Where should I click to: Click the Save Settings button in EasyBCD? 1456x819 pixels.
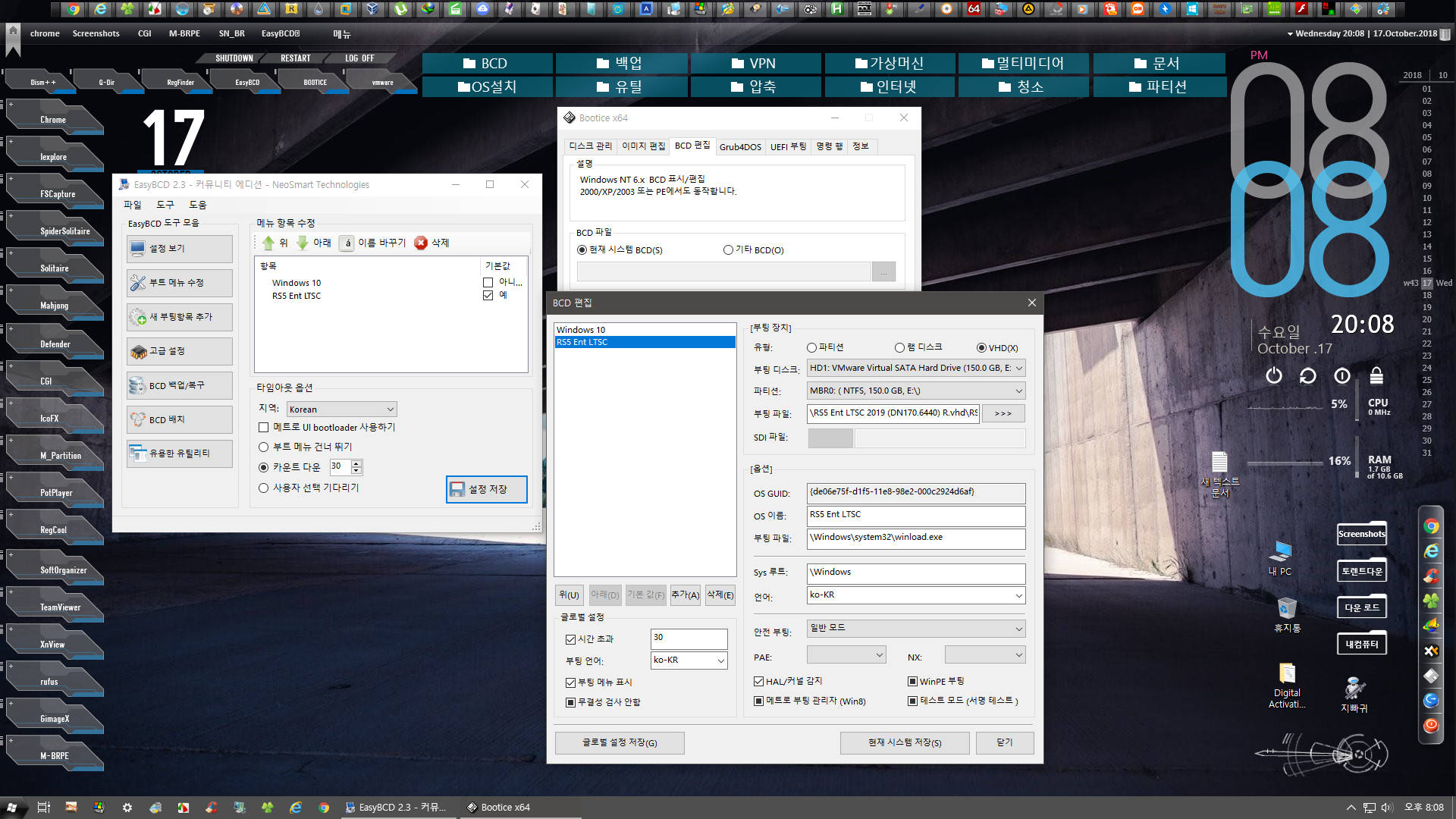pos(487,490)
